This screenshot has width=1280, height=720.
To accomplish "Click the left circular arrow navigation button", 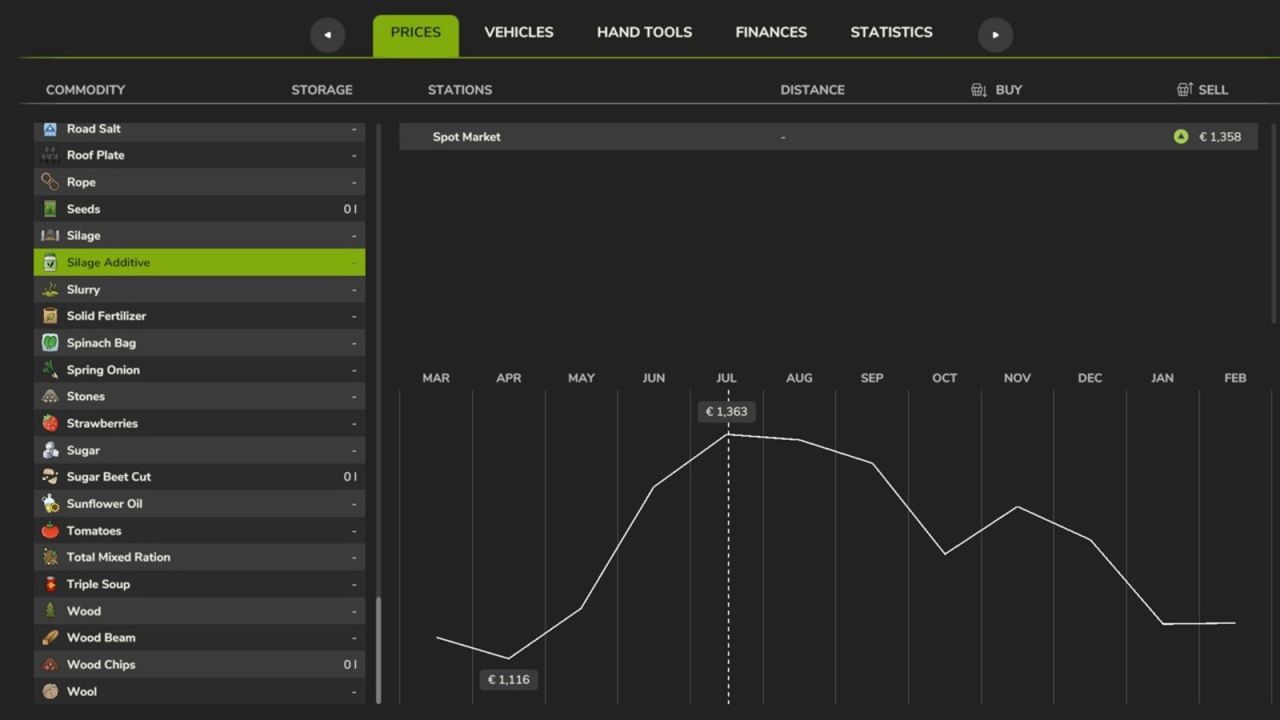I will coord(327,34).
